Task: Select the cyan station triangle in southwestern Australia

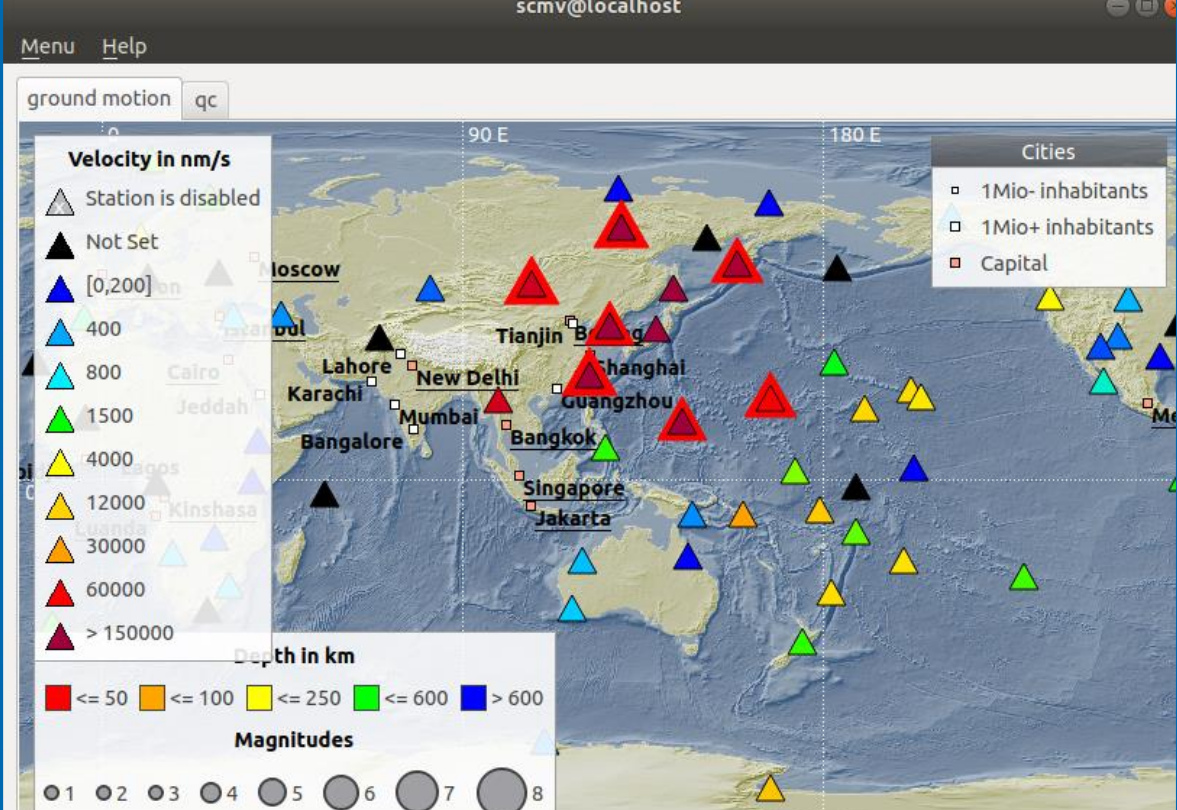Action: pos(572,609)
